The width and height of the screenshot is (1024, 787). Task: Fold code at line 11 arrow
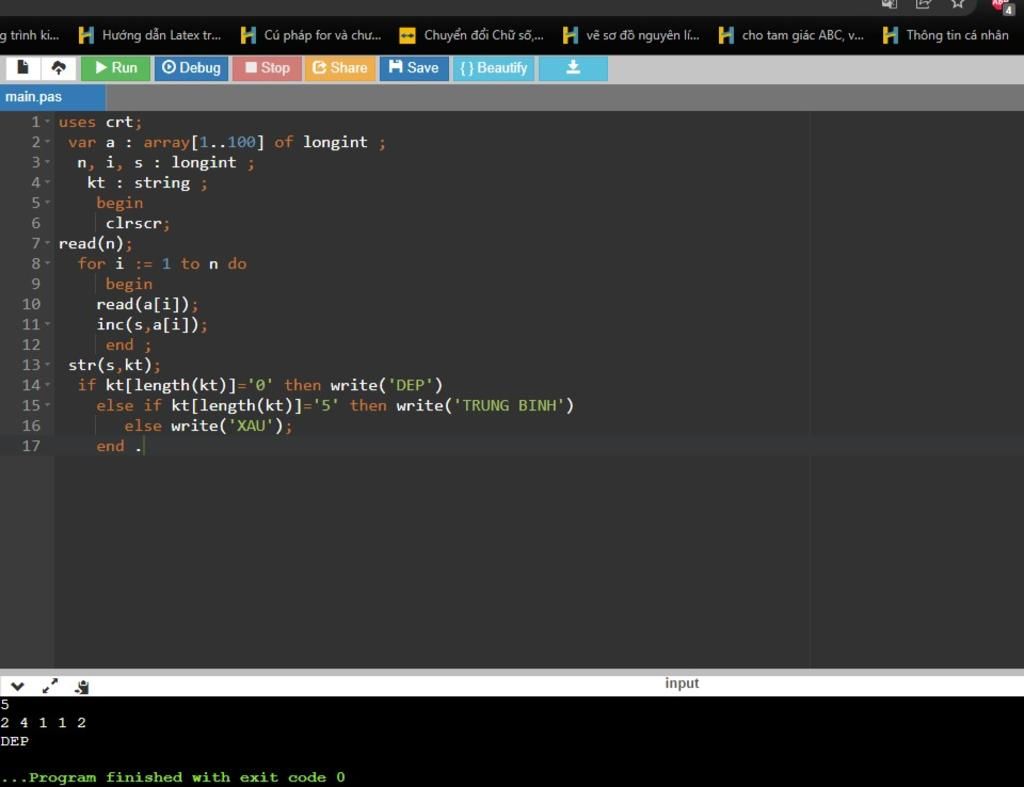(x=47, y=324)
